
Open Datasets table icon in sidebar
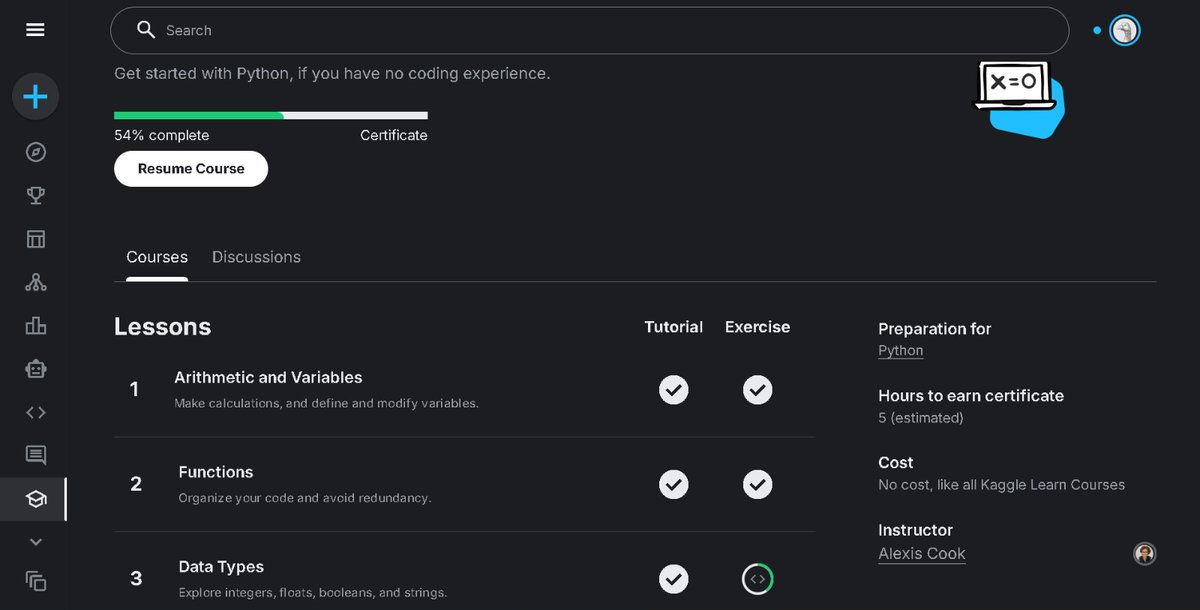(x=36, y=239)
